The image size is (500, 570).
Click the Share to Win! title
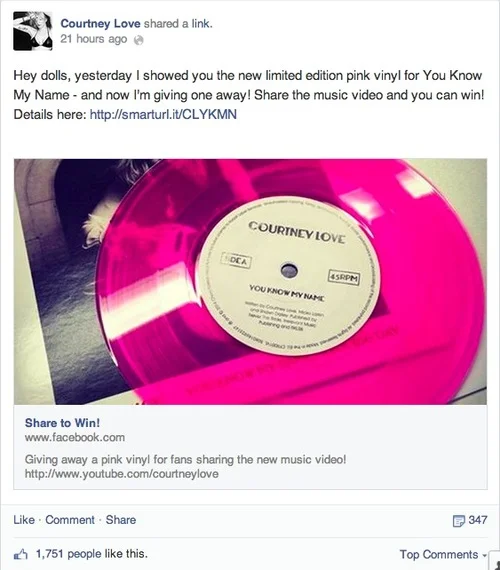pyautogui.click(x=62, y=423)
